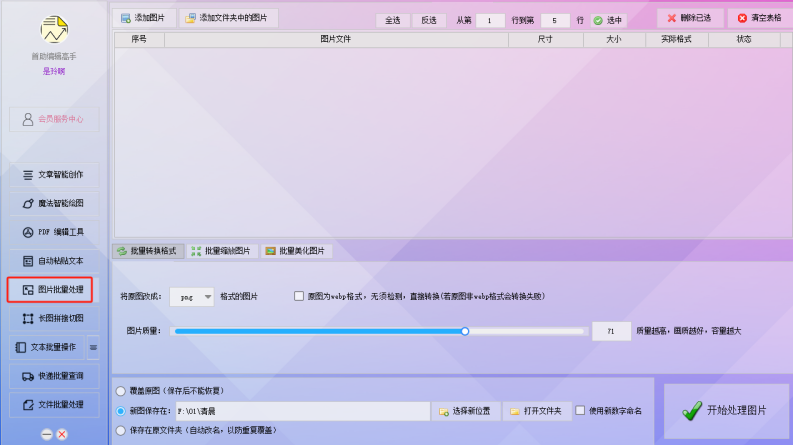Screen dimensions: 794x445
Task: Focus the end row number field
Action: [554, 20]
